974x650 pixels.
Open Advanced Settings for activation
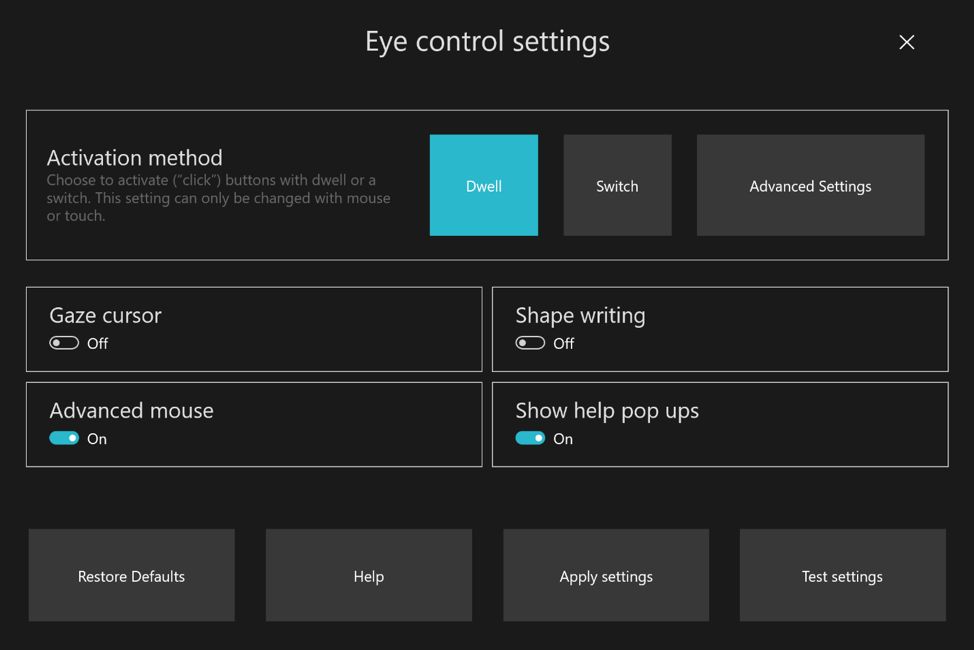810,185
